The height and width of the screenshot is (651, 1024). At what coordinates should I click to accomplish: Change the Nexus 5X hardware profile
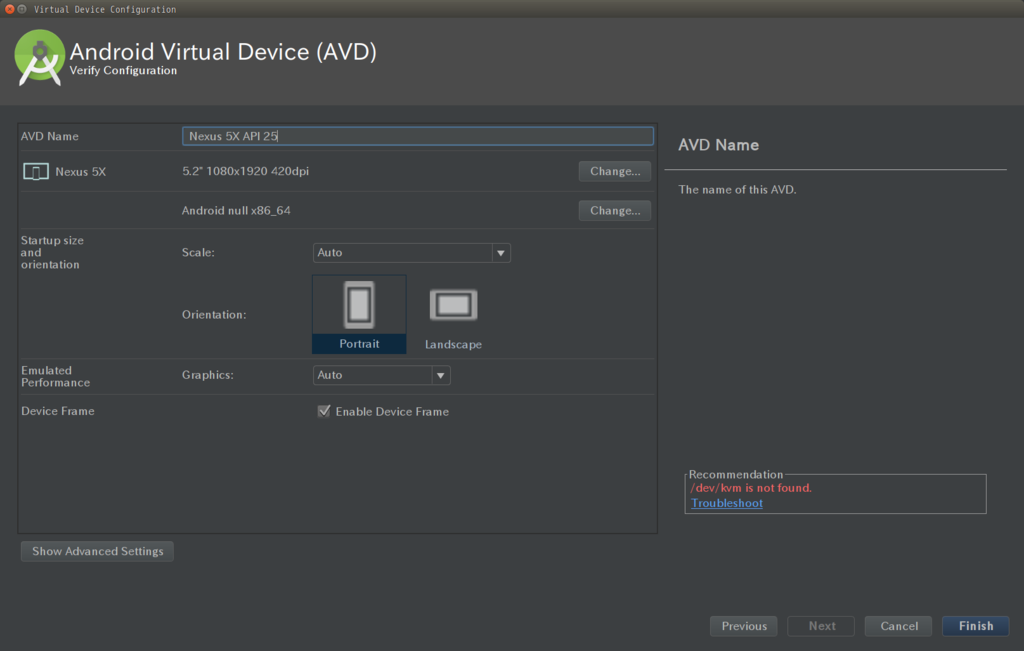[x=615, y=171]
